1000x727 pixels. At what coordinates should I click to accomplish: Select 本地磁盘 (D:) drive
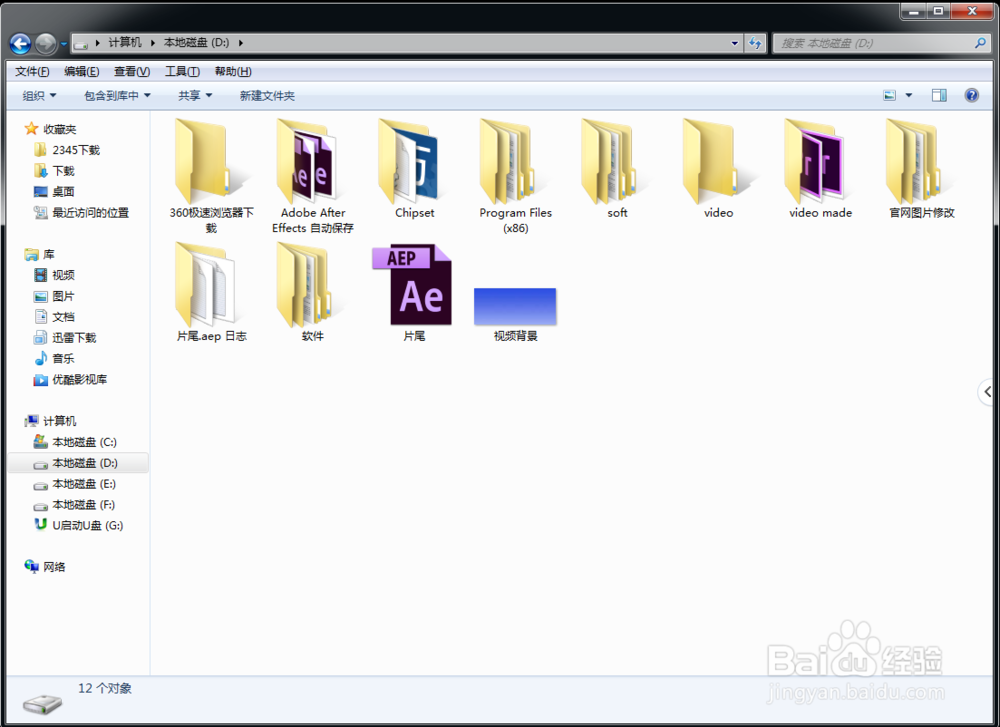click(79, 463)
